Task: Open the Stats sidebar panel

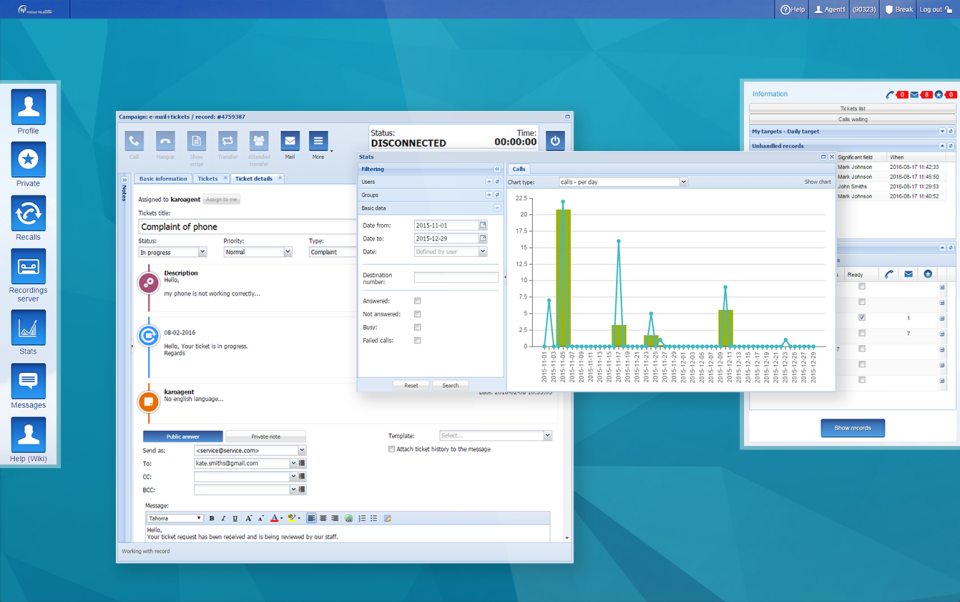Action: 27,327
